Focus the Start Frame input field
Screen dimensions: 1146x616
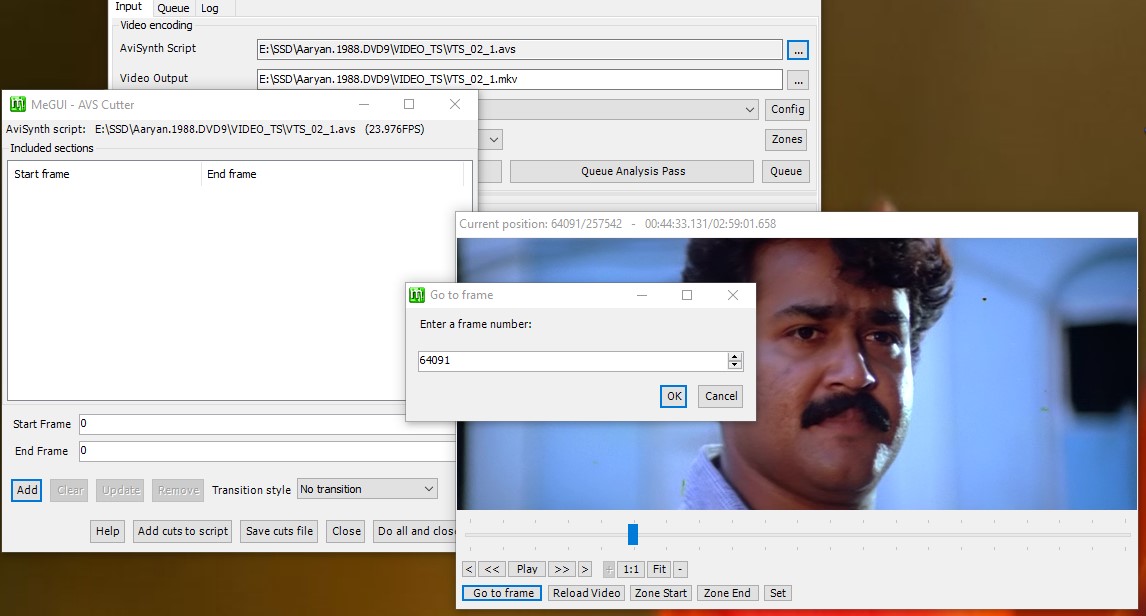pyautogui.click(x=267, y=424)
